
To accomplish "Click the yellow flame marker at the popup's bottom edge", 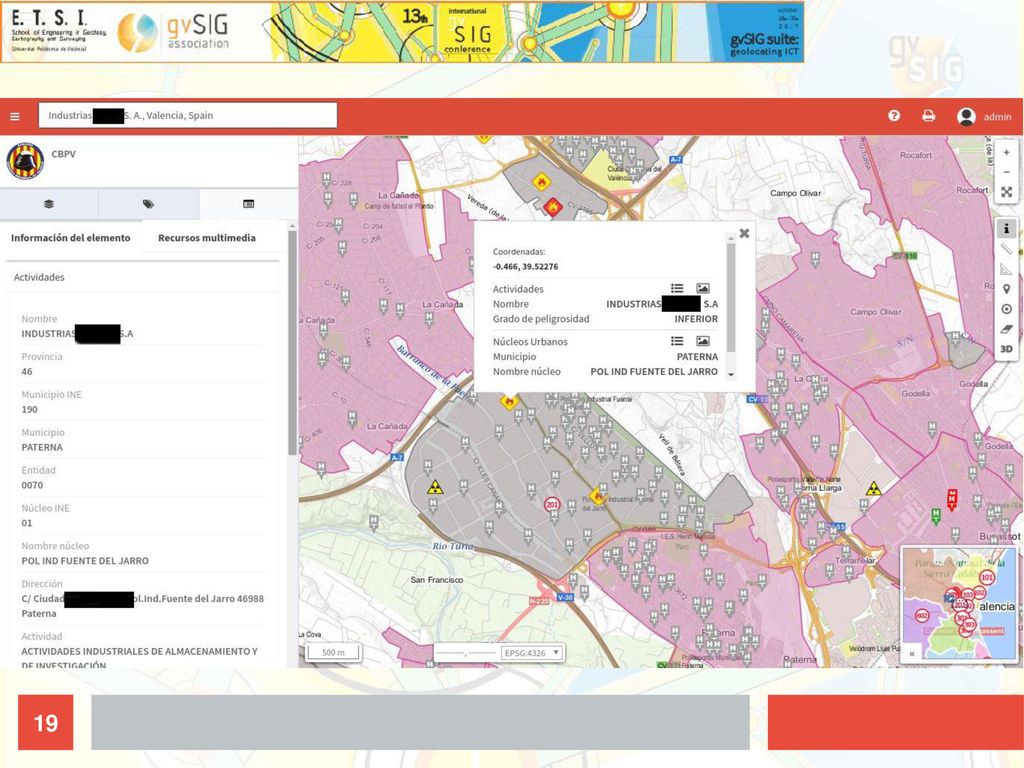I will click(509, 401).
